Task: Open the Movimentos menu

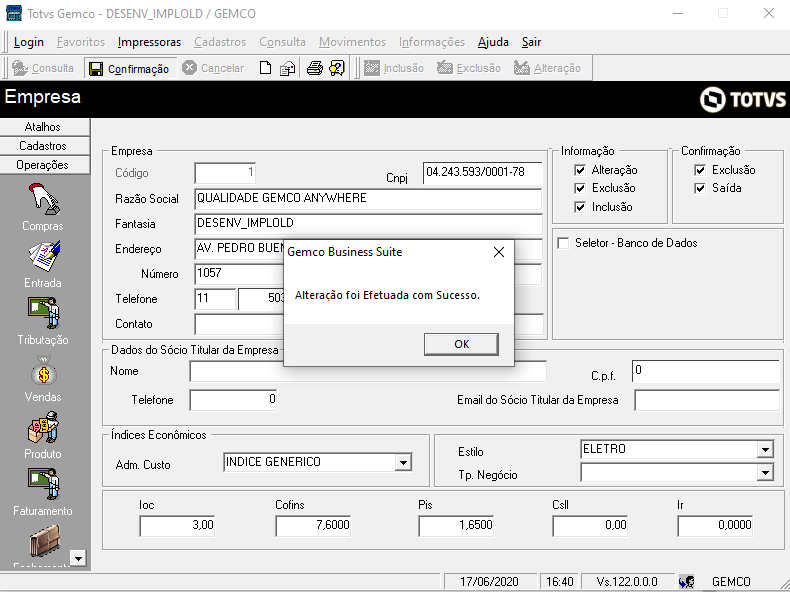Action: [x=353, y=42]
